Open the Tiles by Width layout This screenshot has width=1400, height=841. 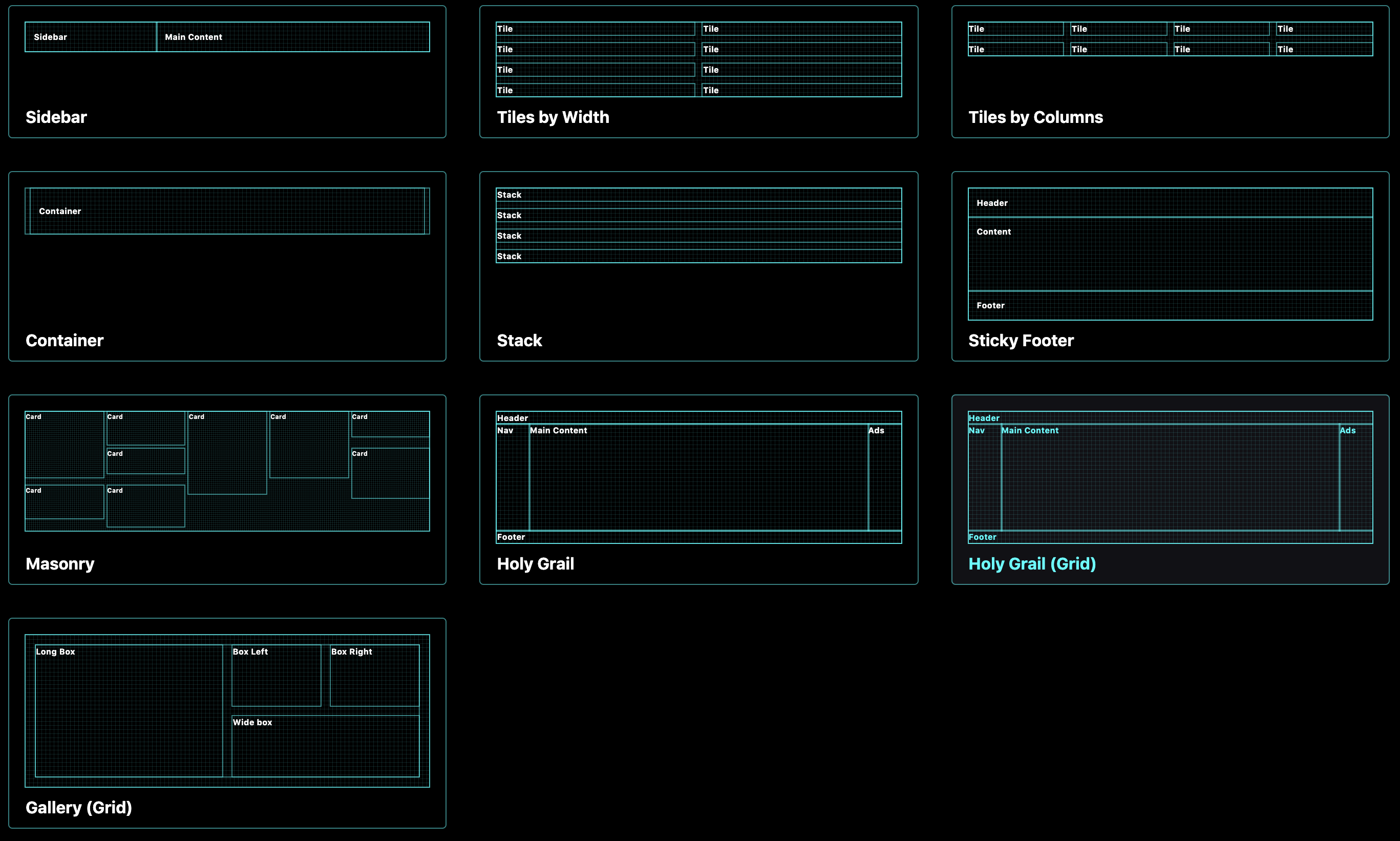coord(698,72)
